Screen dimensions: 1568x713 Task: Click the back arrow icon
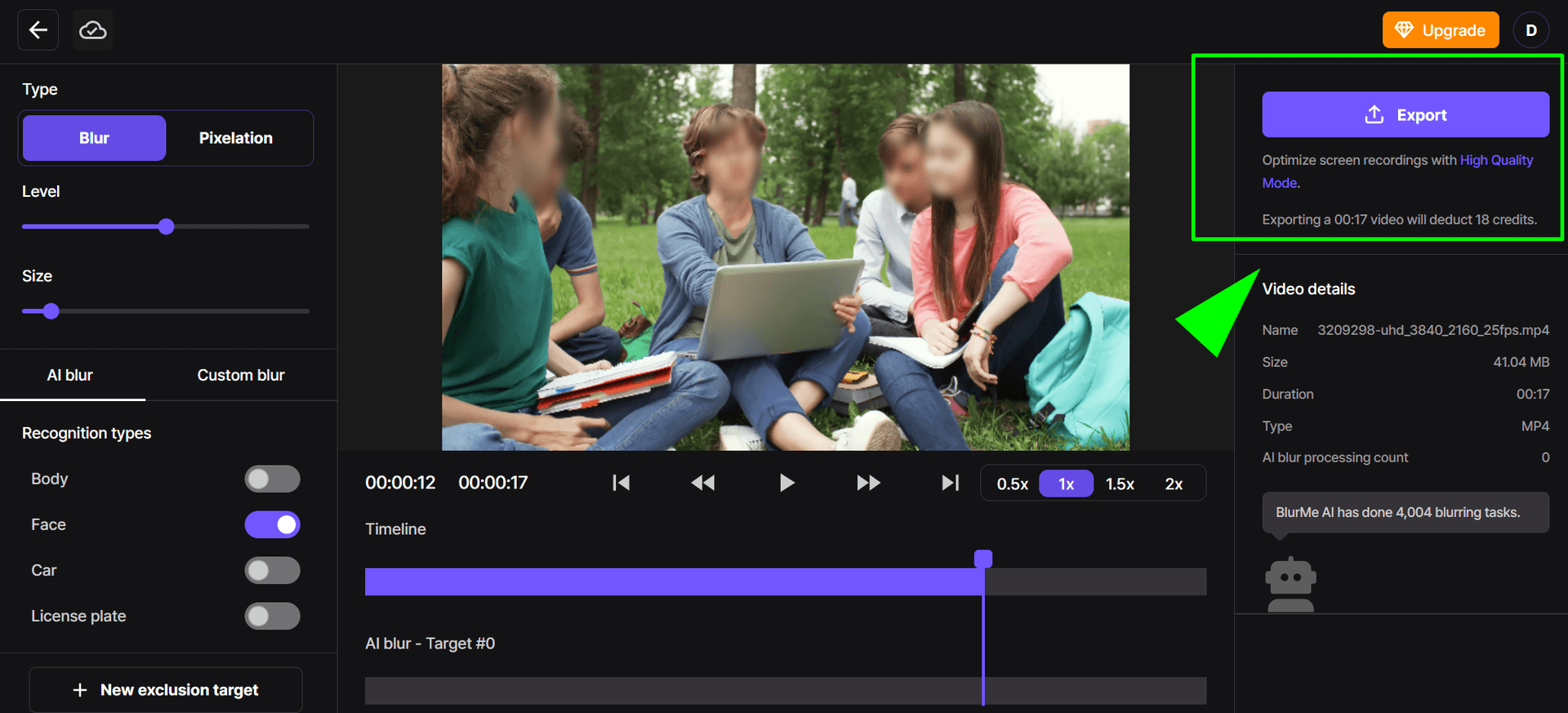pyautogui.click(x=38, y=30)
